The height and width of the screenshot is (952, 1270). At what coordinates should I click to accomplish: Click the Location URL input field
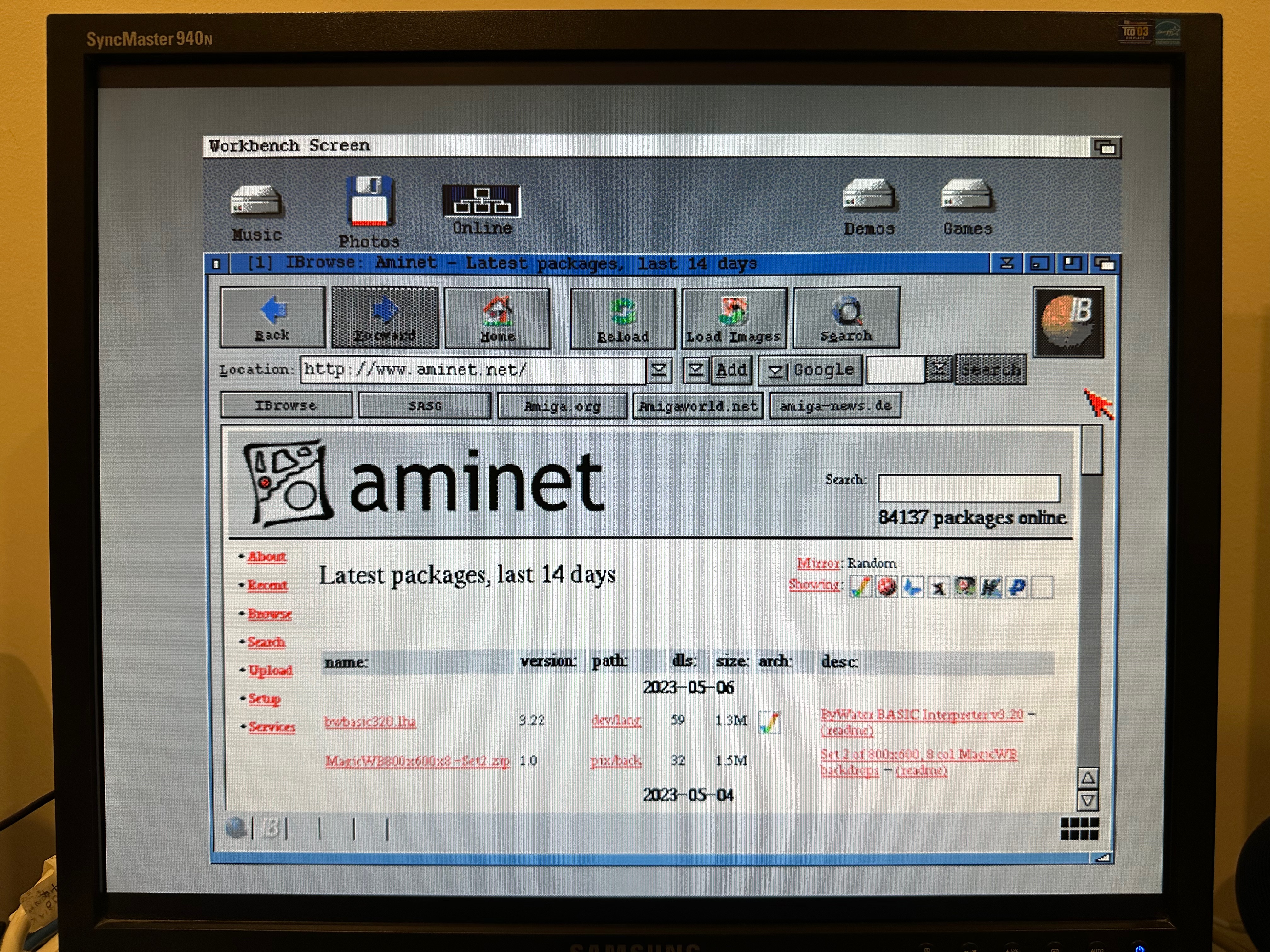pyautogui.click(x=473, y=370)
